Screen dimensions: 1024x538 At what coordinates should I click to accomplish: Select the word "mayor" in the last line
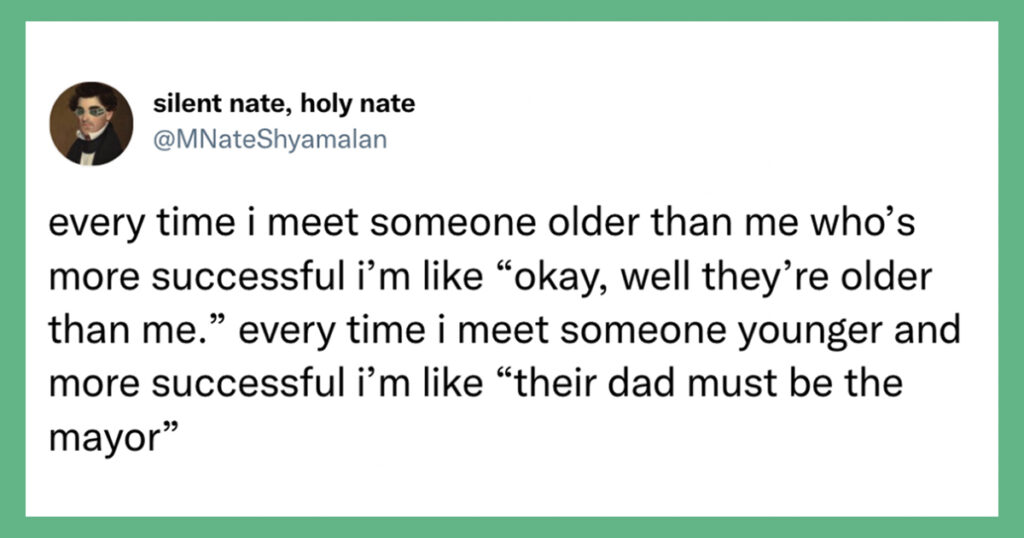[103, 440]
